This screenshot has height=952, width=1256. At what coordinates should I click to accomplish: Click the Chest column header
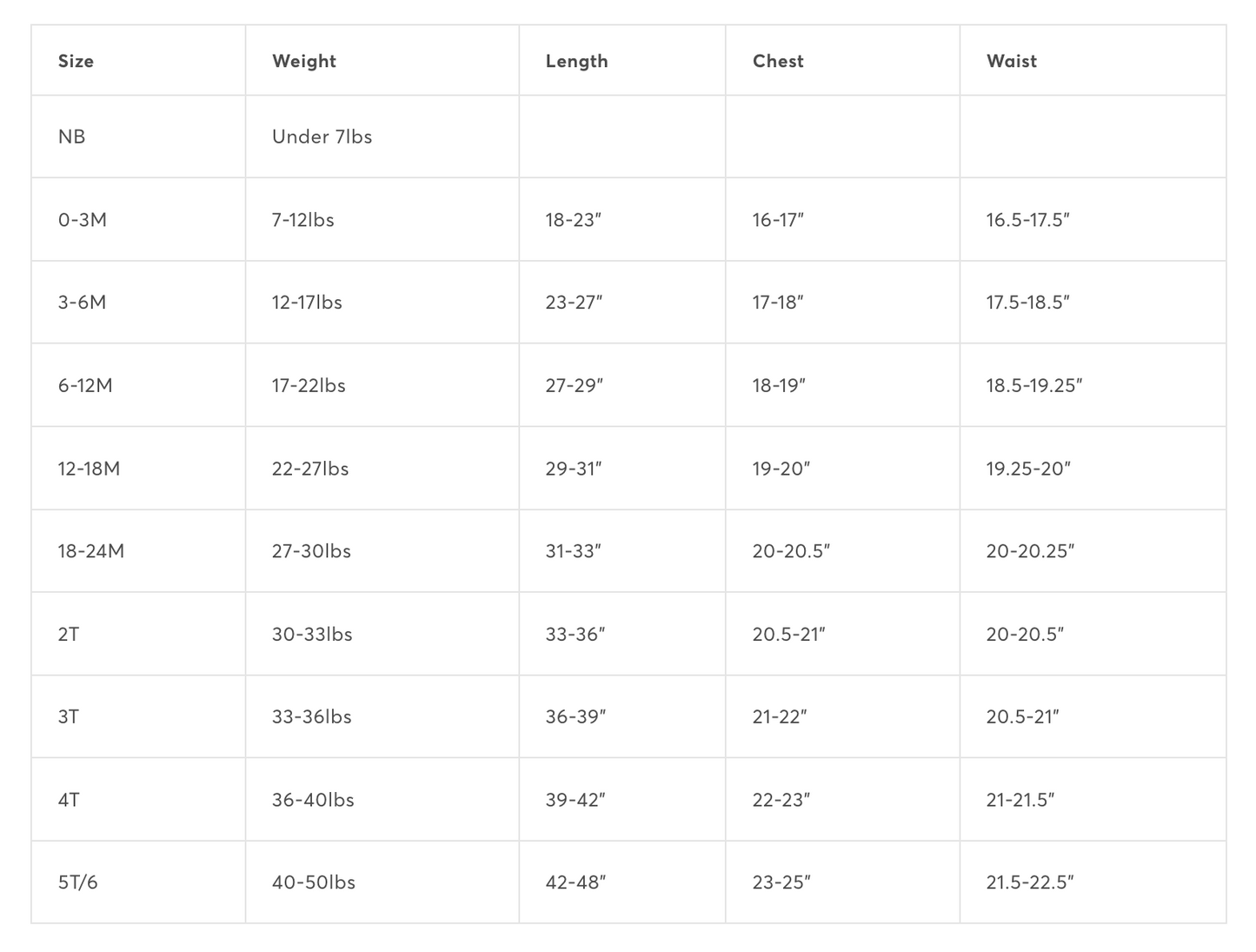778,61
